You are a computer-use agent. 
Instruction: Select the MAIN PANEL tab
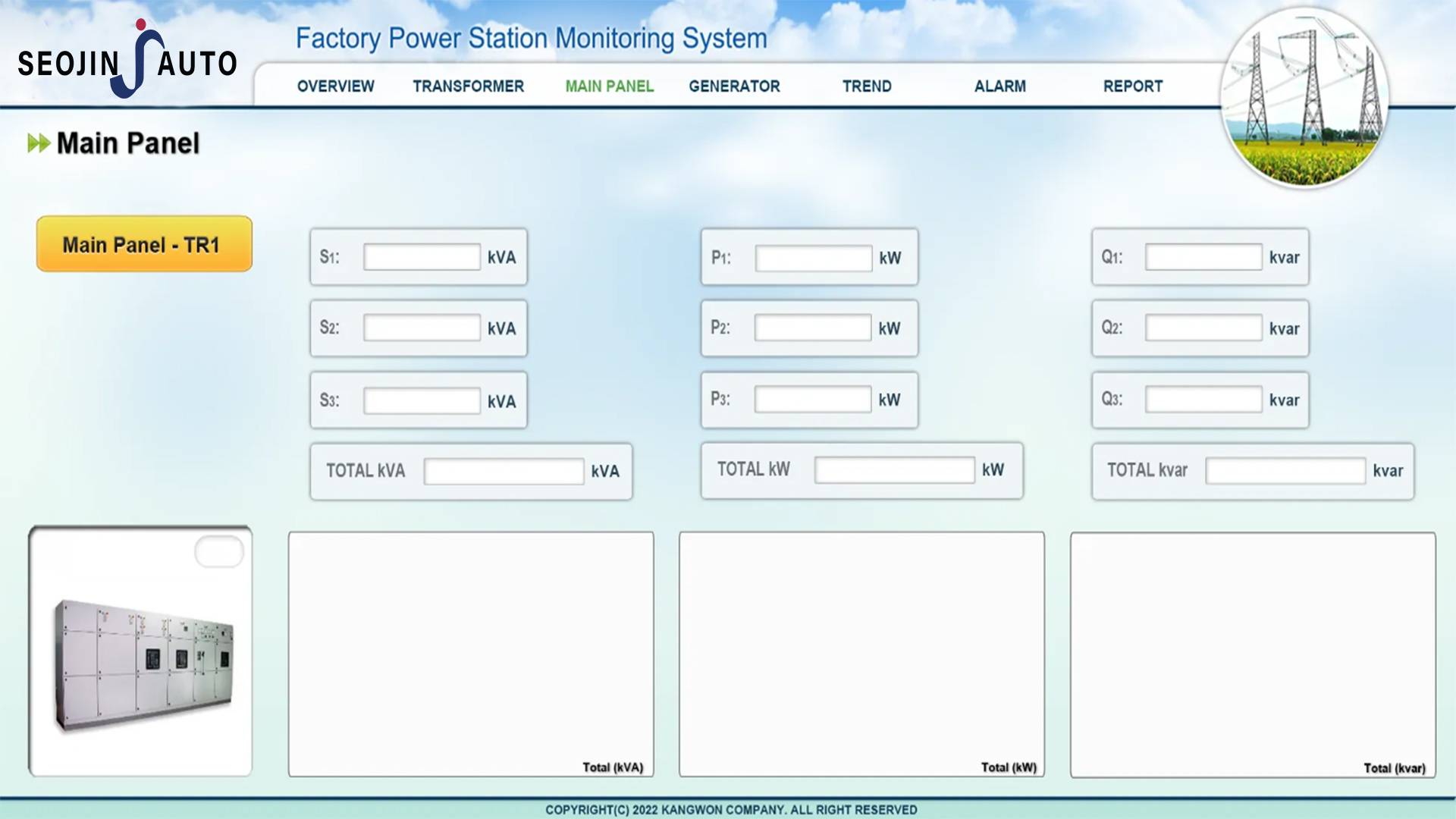[x=609, y=86]
